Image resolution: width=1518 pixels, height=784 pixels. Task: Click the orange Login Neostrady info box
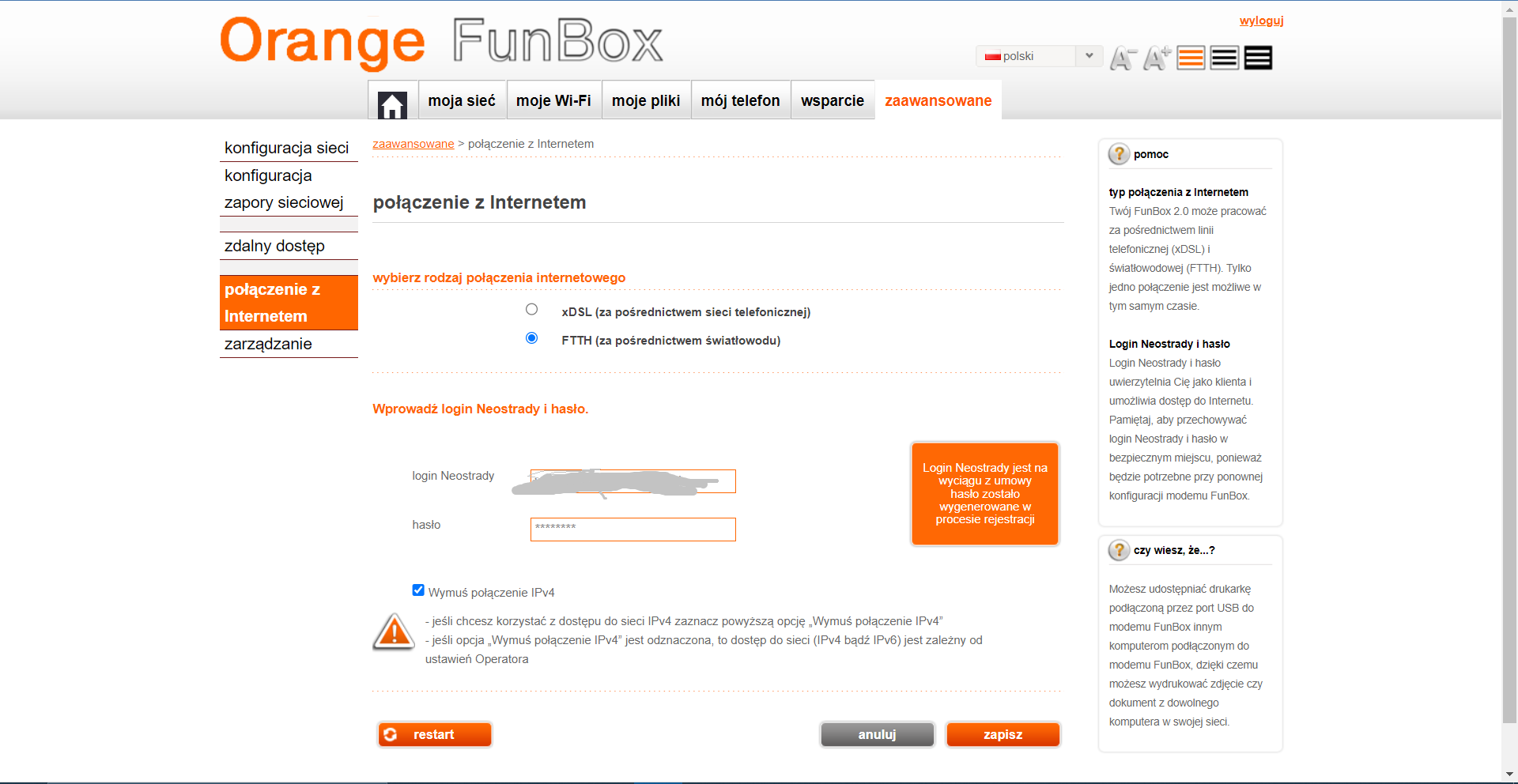click(985, 494)
